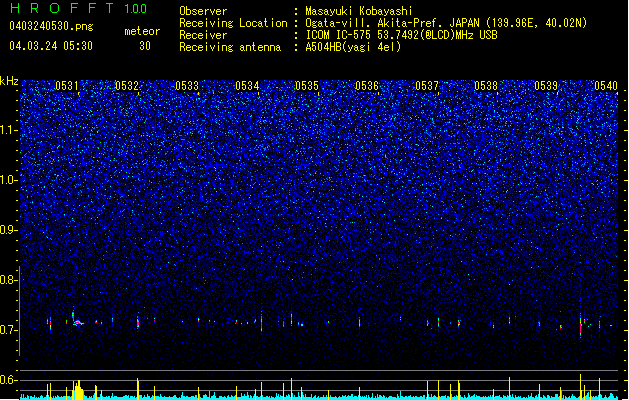Click the 0540 time marker
This screenshot has width=629, height=400.
pos(606,86)
